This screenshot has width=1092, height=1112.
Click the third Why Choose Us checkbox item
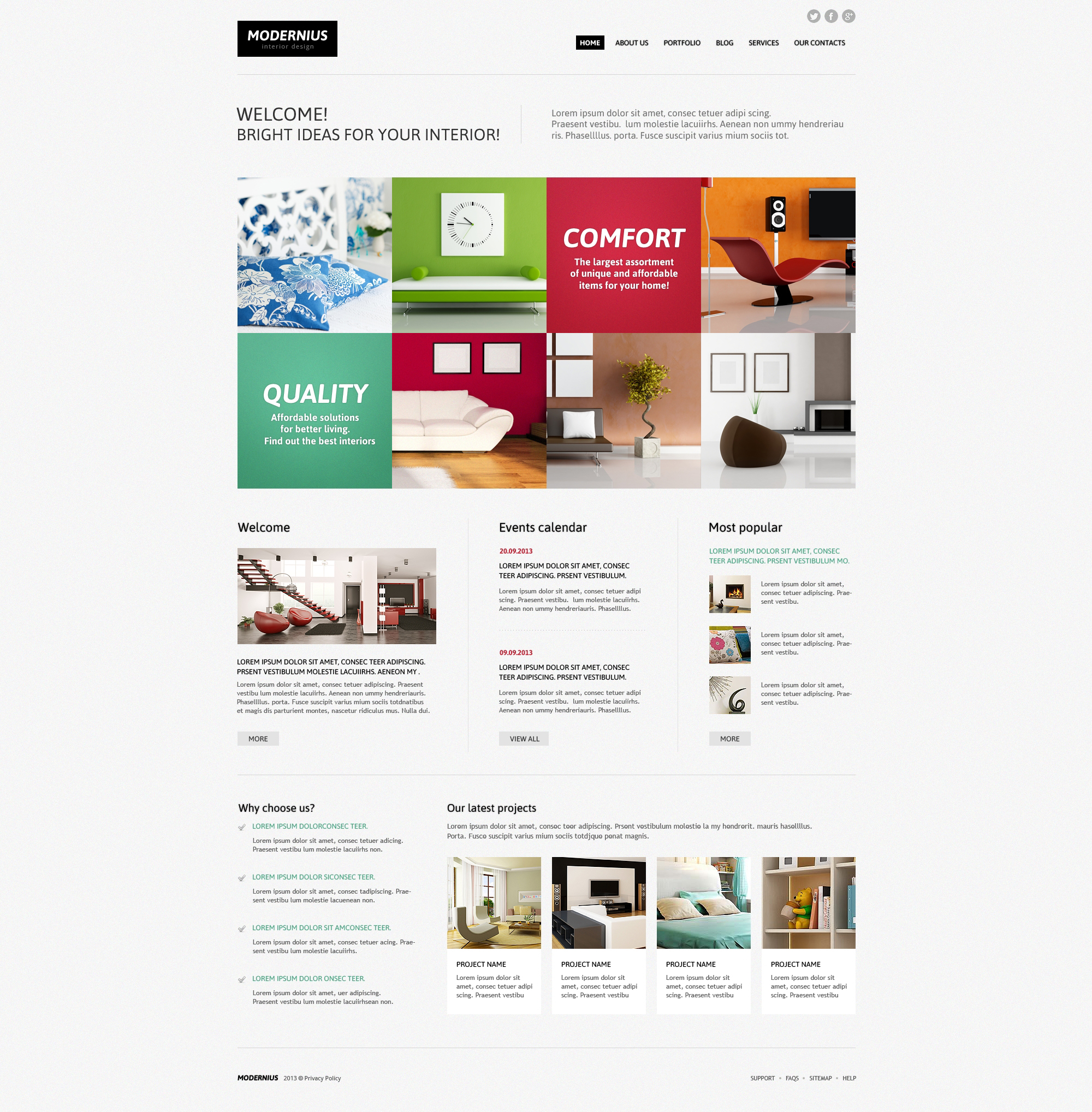point(241,929)
